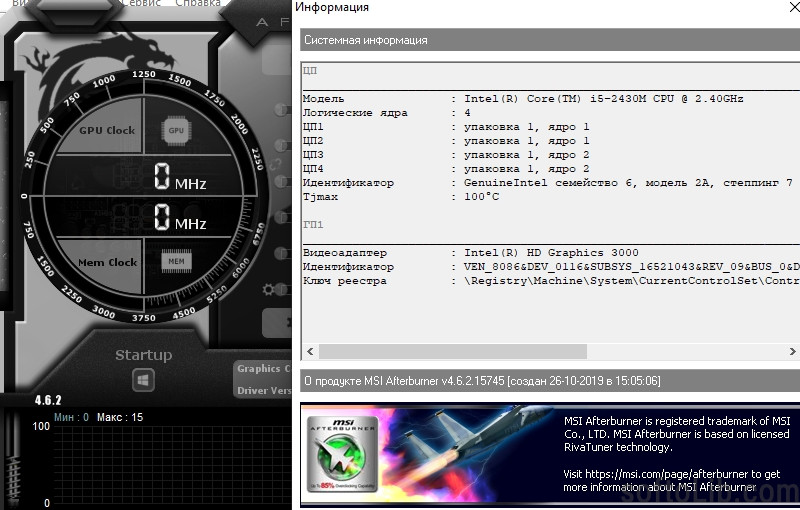Click the left arrow of the horizontal scrollbar

[310, 351]
